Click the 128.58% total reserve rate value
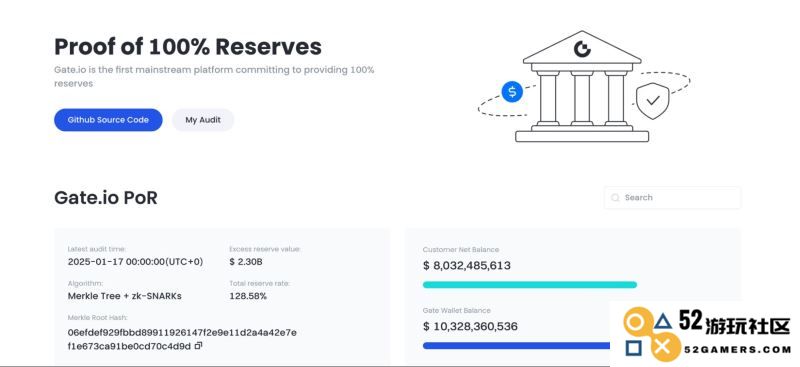This screenshot has height=367, width=800. (248, 296)
